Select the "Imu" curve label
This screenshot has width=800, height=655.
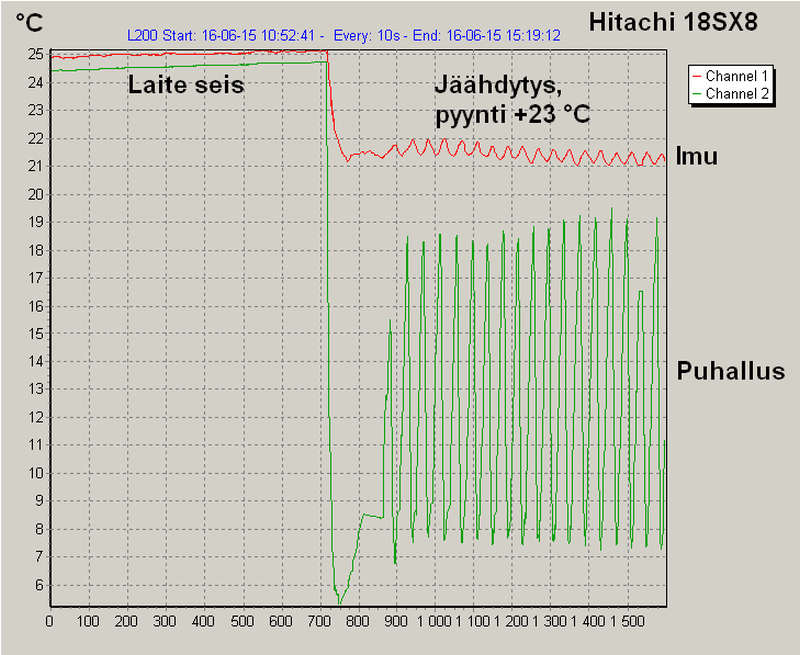697,157
